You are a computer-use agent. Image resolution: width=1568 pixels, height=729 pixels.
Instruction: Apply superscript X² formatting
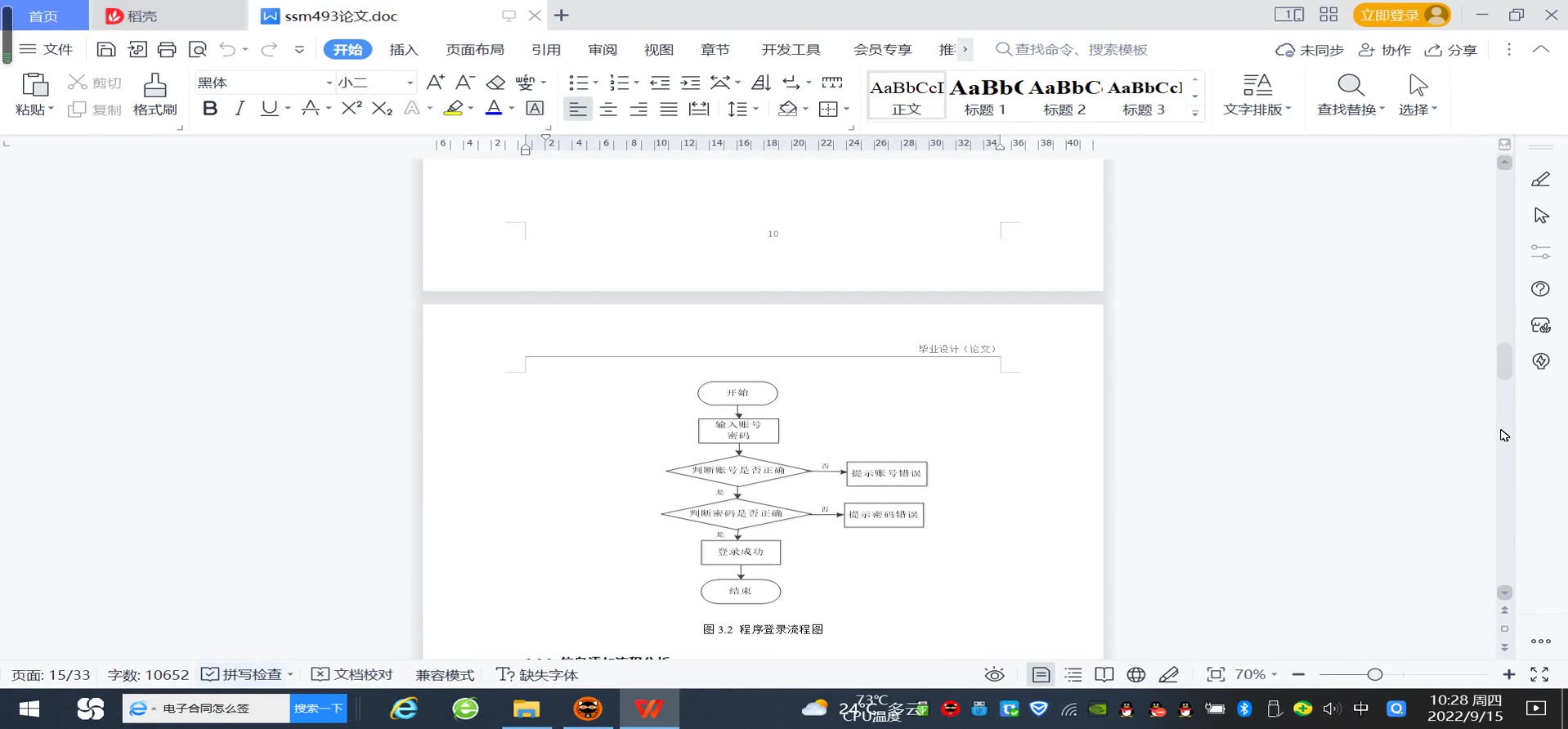click(x=352, y=109)
